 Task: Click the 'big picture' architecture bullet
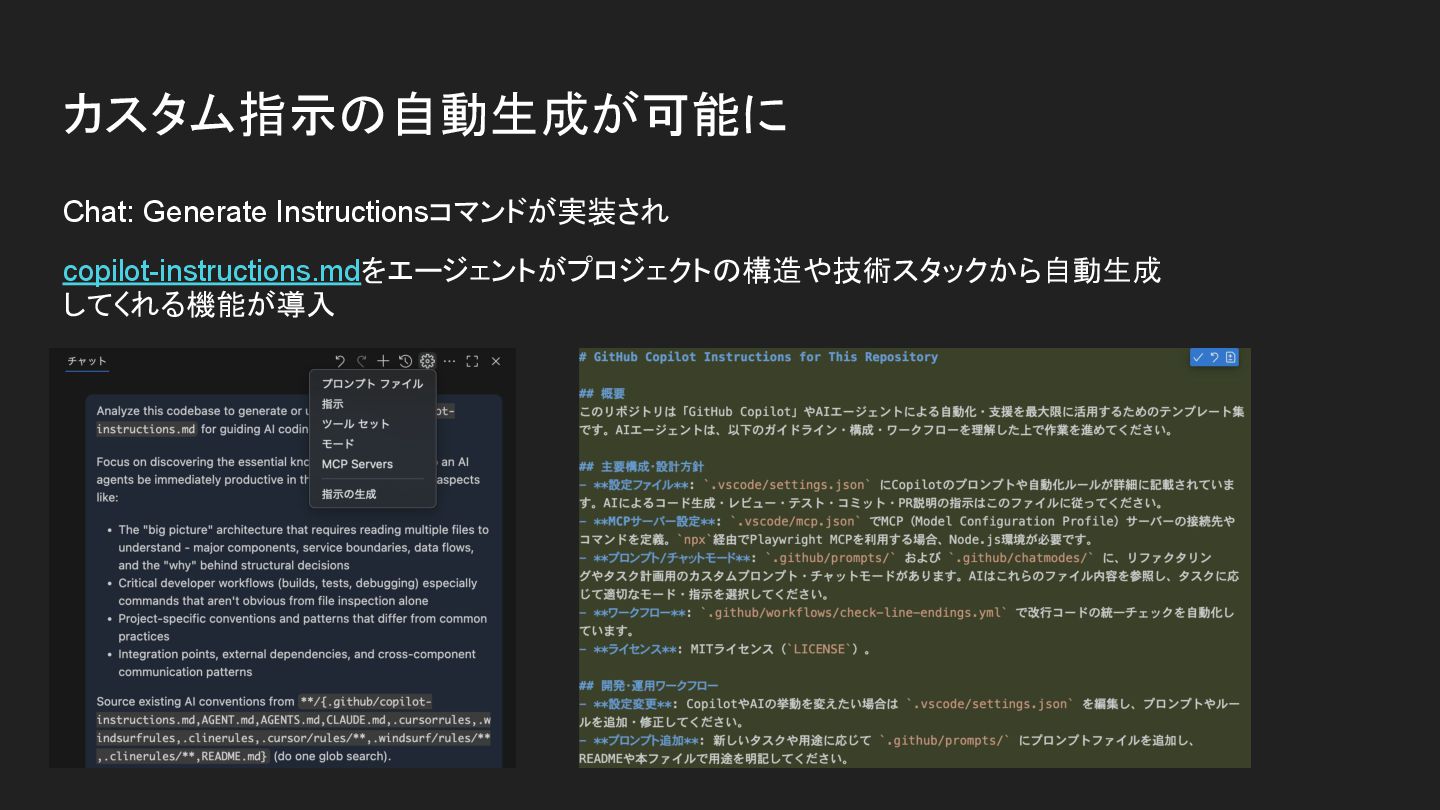(x=304, y=548)
